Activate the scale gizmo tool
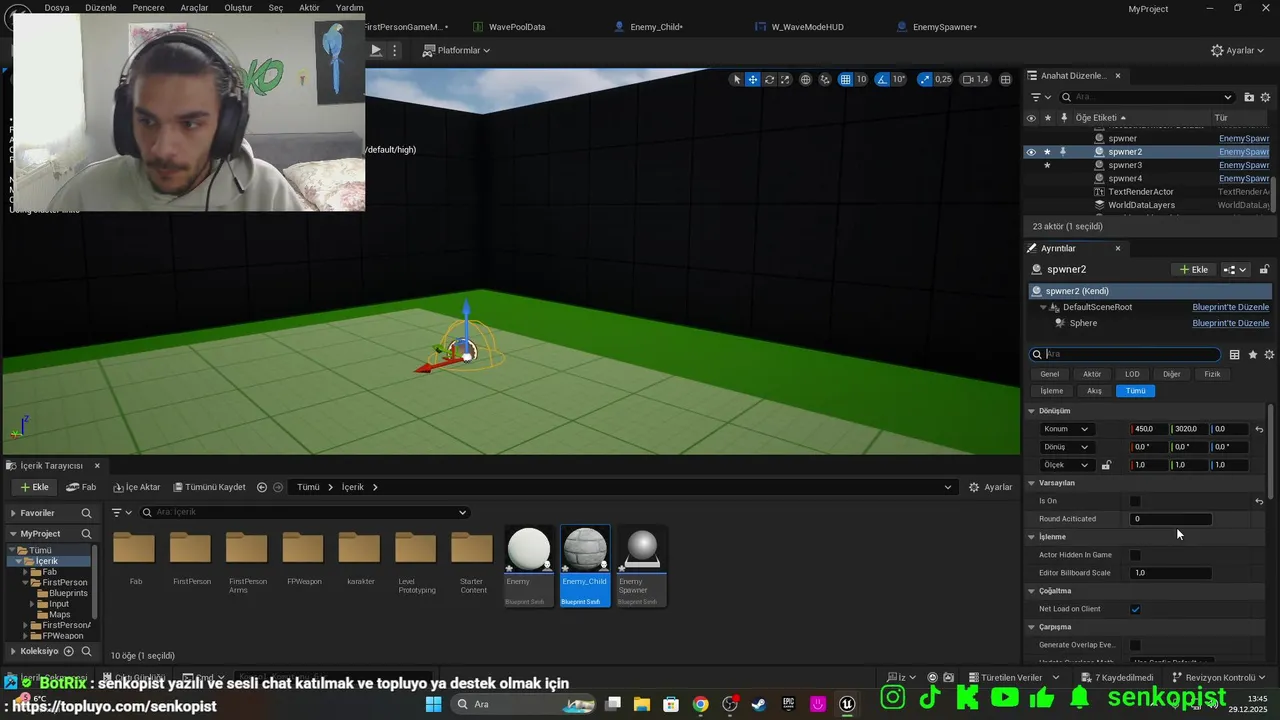The image size is (1280, 720). tap(785, 79)
